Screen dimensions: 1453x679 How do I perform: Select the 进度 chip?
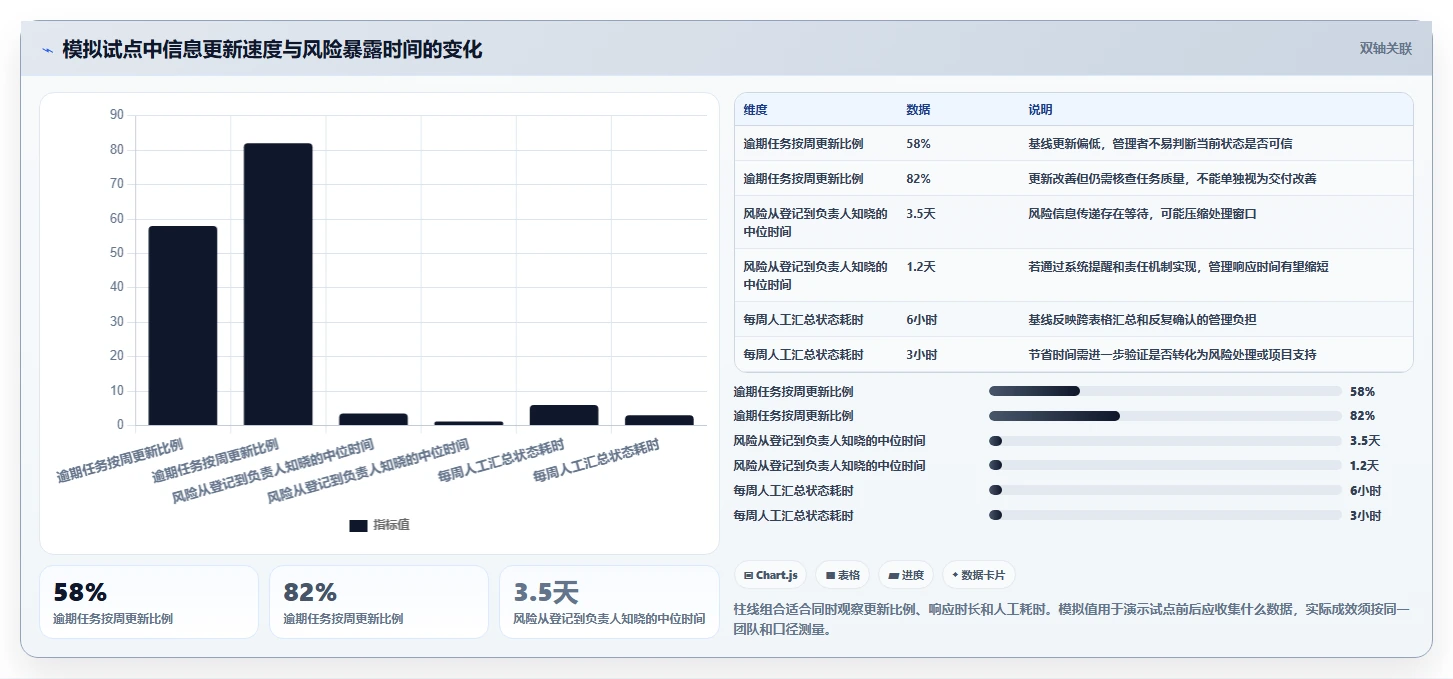[x=906, y=575]
